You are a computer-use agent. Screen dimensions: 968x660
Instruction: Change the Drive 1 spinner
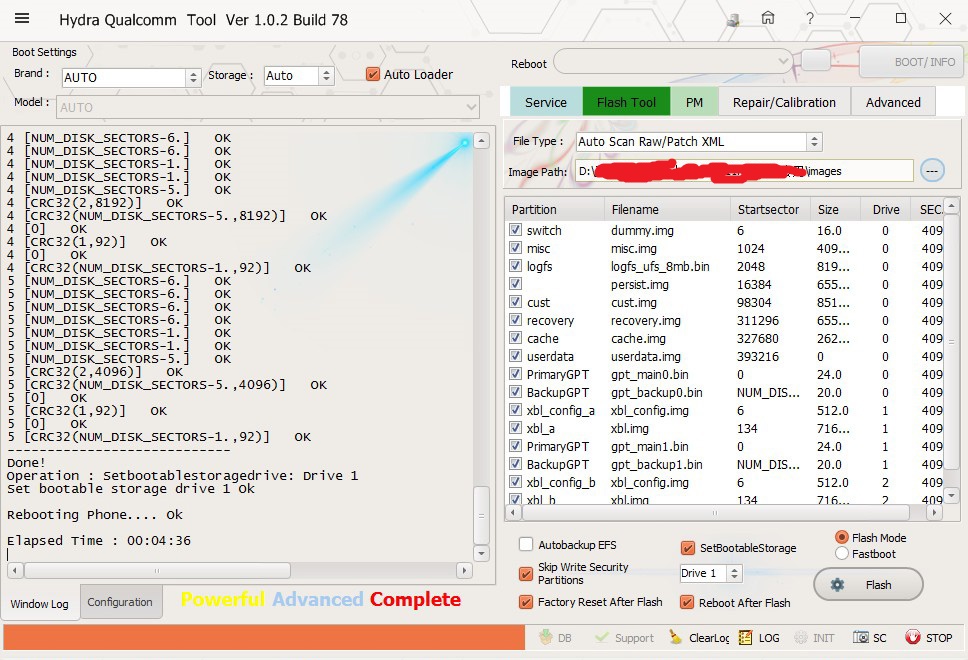[734, 574]
